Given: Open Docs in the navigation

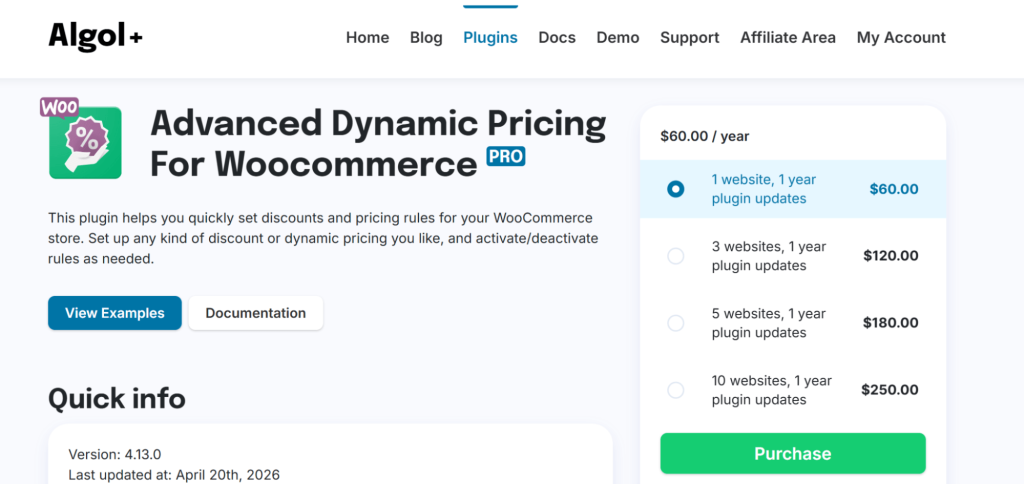Looking at the screenshot, I should coord(557,38).
